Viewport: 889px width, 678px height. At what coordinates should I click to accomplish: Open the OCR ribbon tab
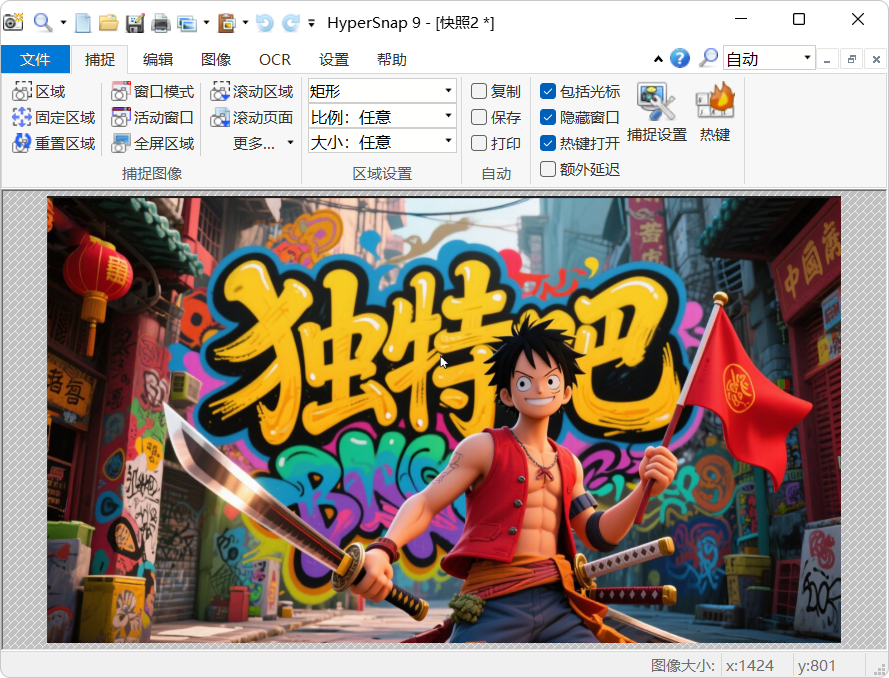tap(275, 60)
